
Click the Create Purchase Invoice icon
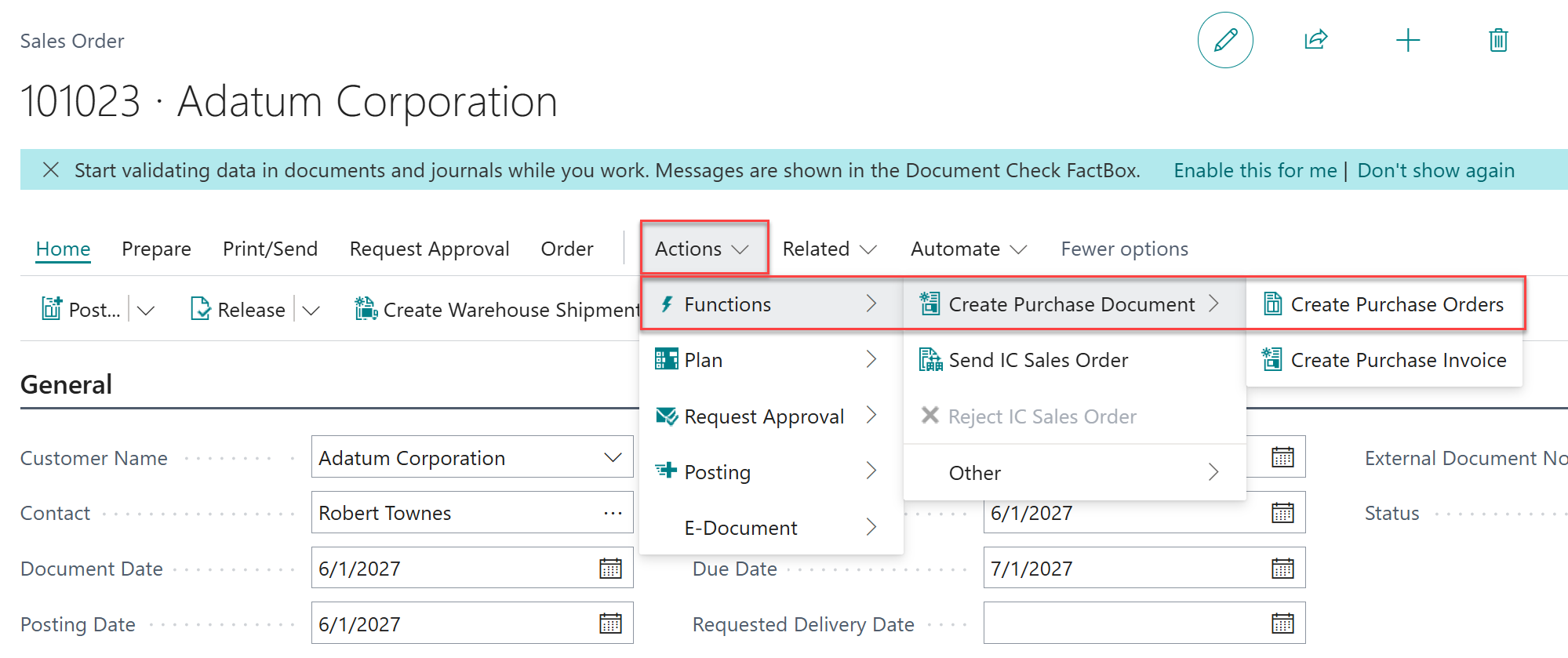pyautogui.click(x=1272, y=359)
